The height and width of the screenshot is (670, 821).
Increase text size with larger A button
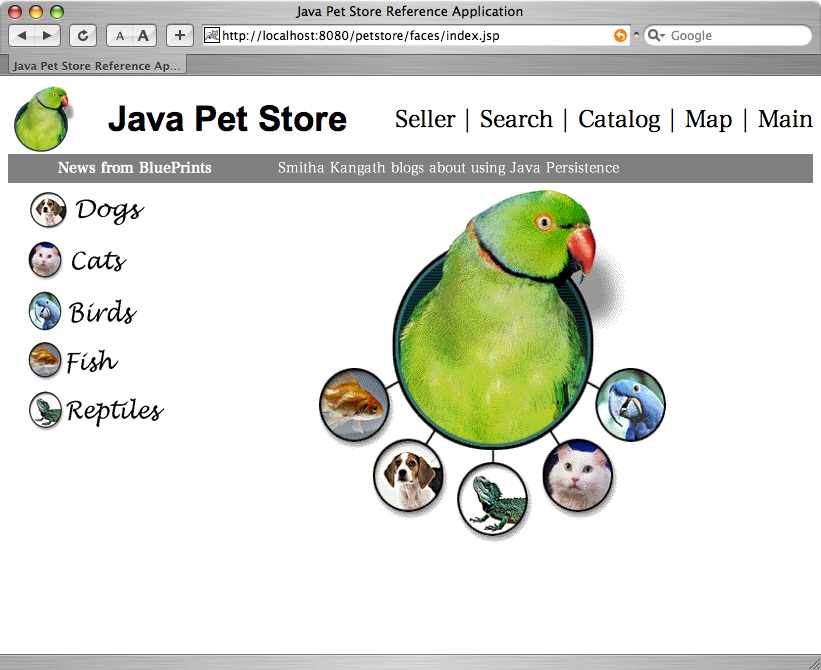[x=143, y=35]
